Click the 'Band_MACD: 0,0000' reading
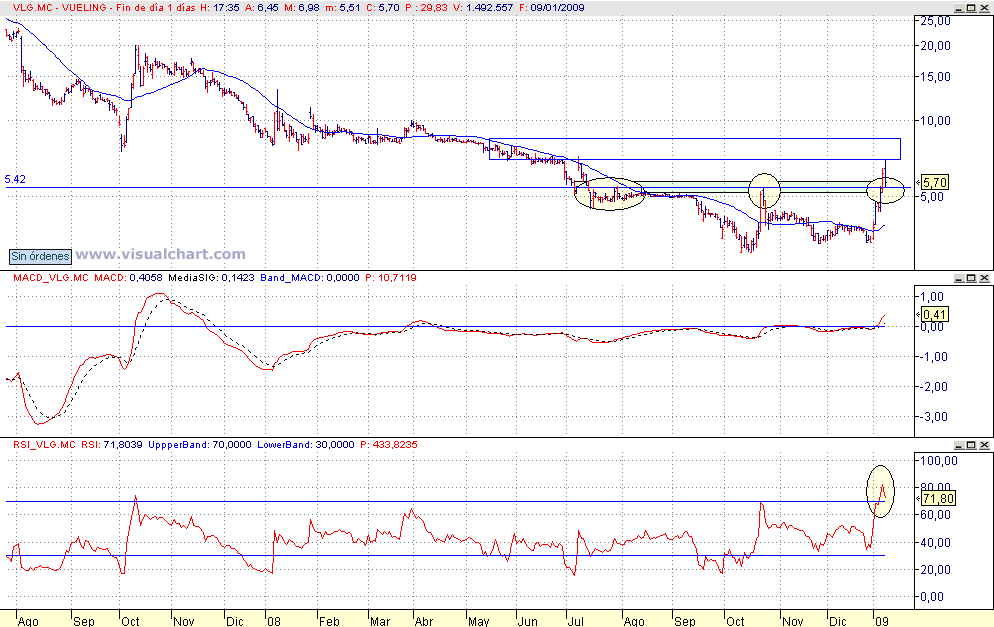The height and width of the screenshot is (627, 994). pyautogui.click(x=310, y=278)
